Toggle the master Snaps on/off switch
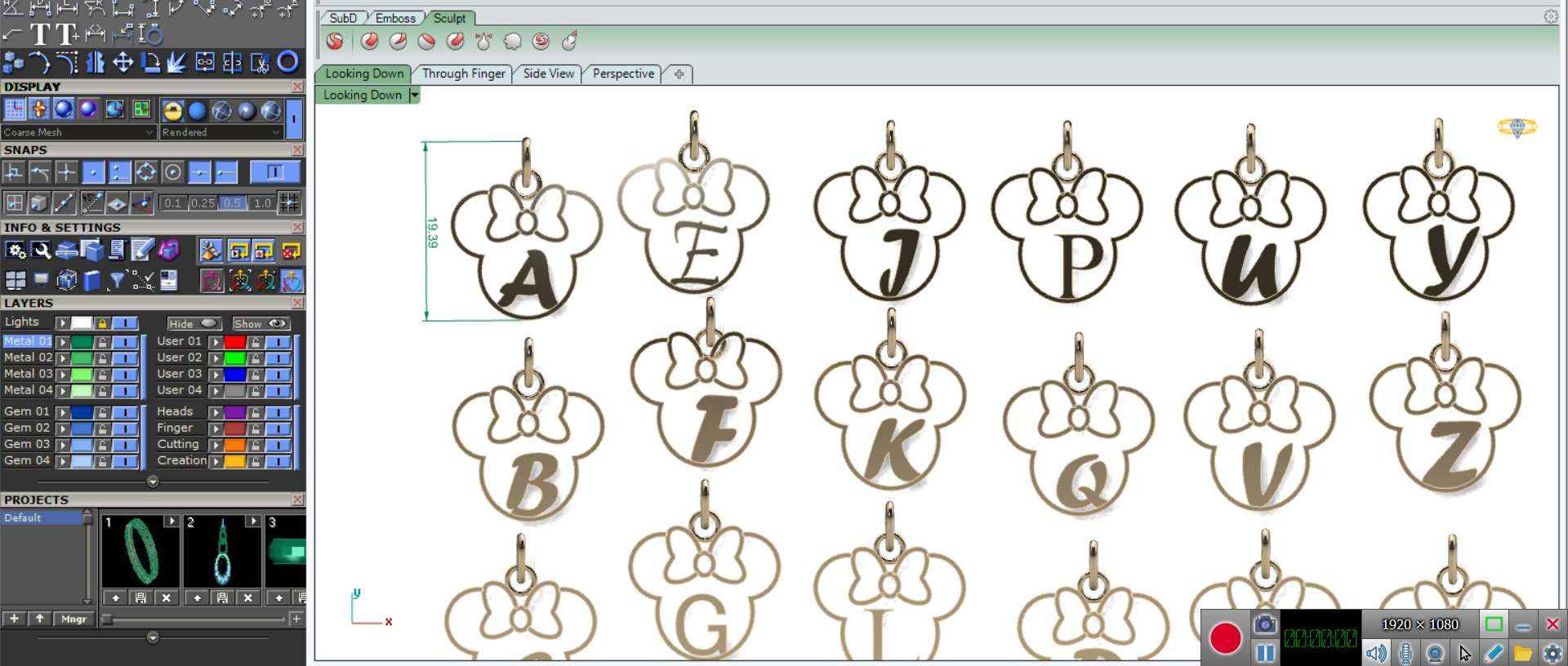 [x=274, y=172]
